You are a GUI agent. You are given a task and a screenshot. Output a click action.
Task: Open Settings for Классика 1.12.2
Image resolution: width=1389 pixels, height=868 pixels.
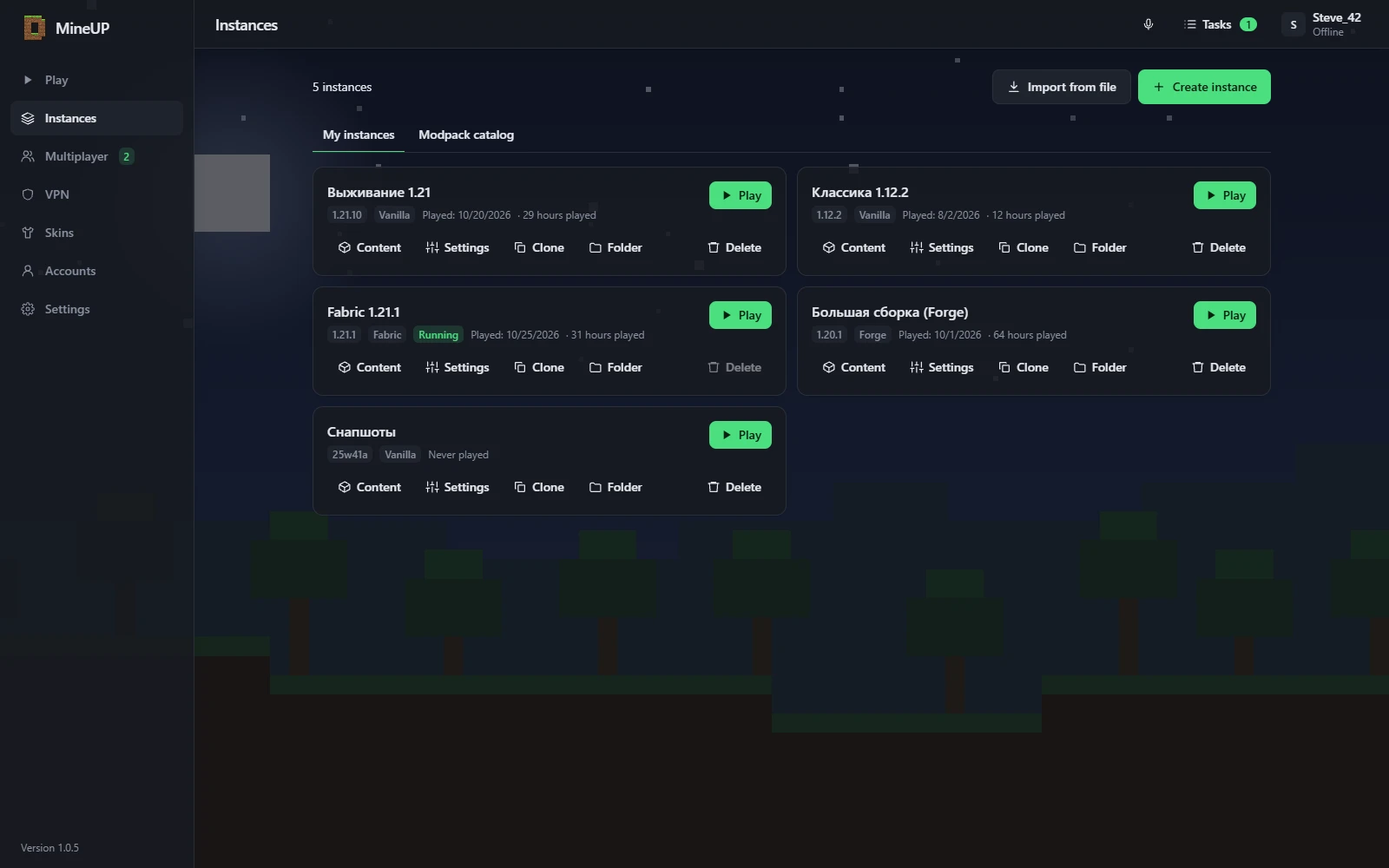click(942, 247)
